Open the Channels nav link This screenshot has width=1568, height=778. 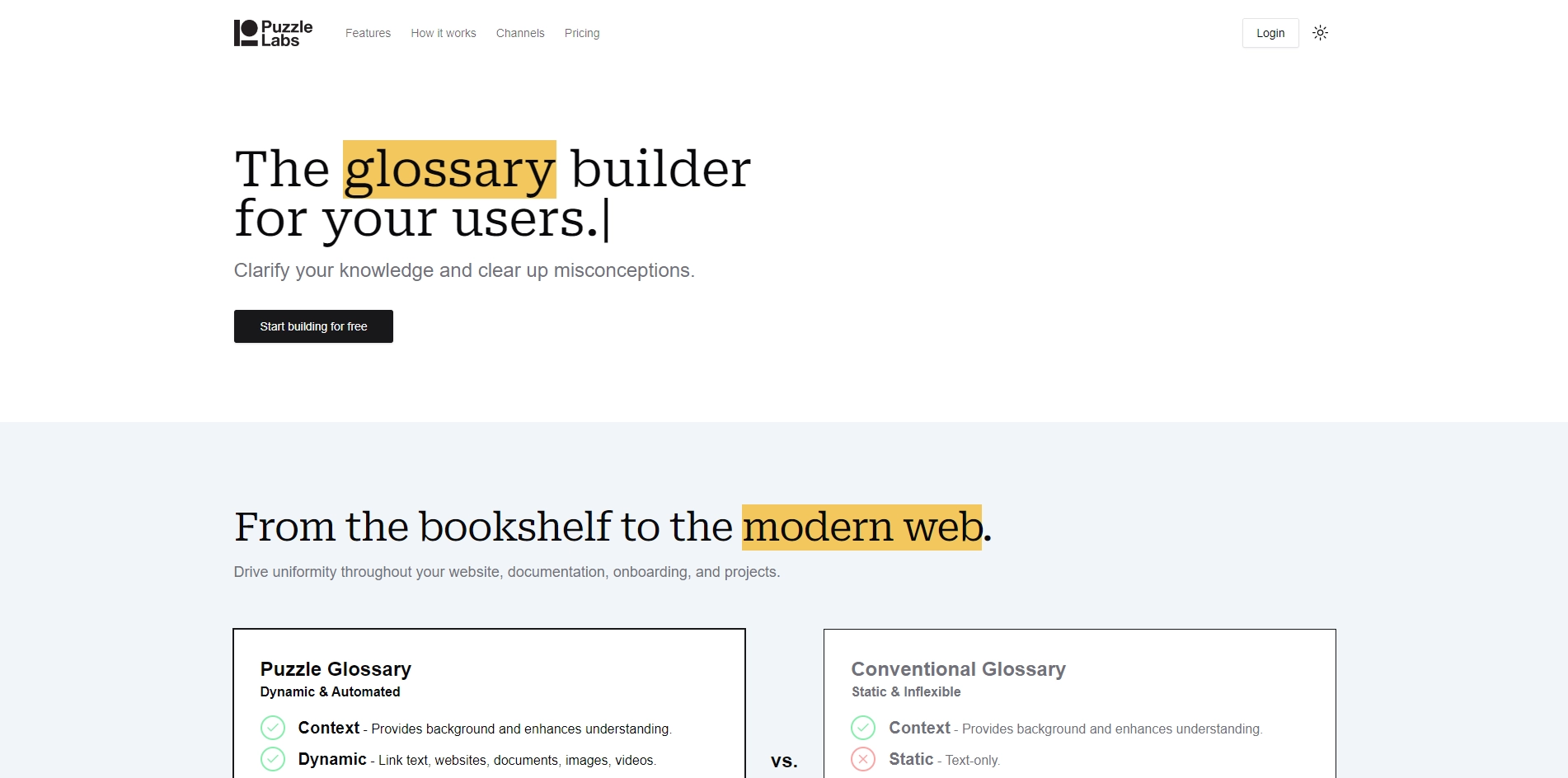tap(520, 33)
